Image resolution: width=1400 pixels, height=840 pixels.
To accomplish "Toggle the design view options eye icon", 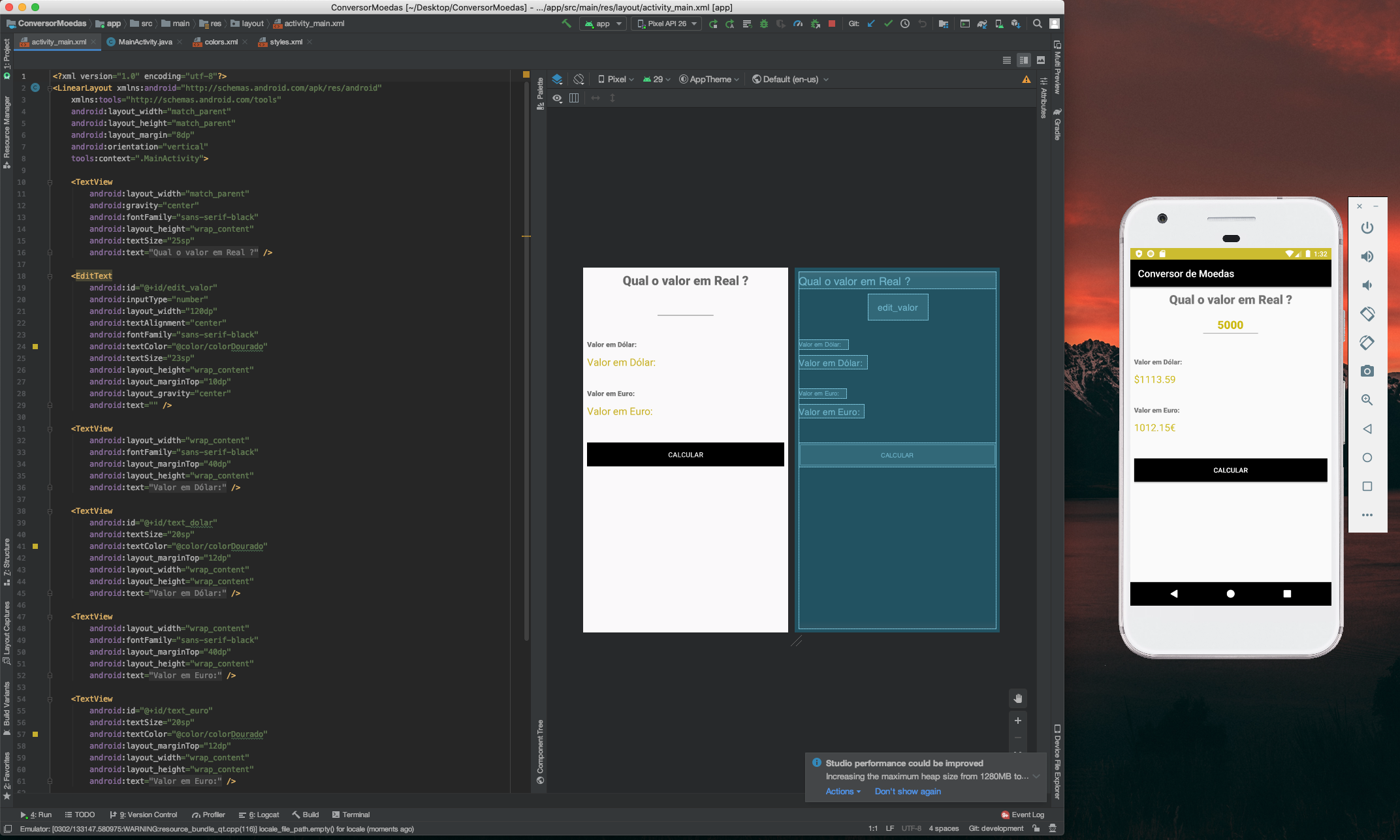I will tap(557, 98).
